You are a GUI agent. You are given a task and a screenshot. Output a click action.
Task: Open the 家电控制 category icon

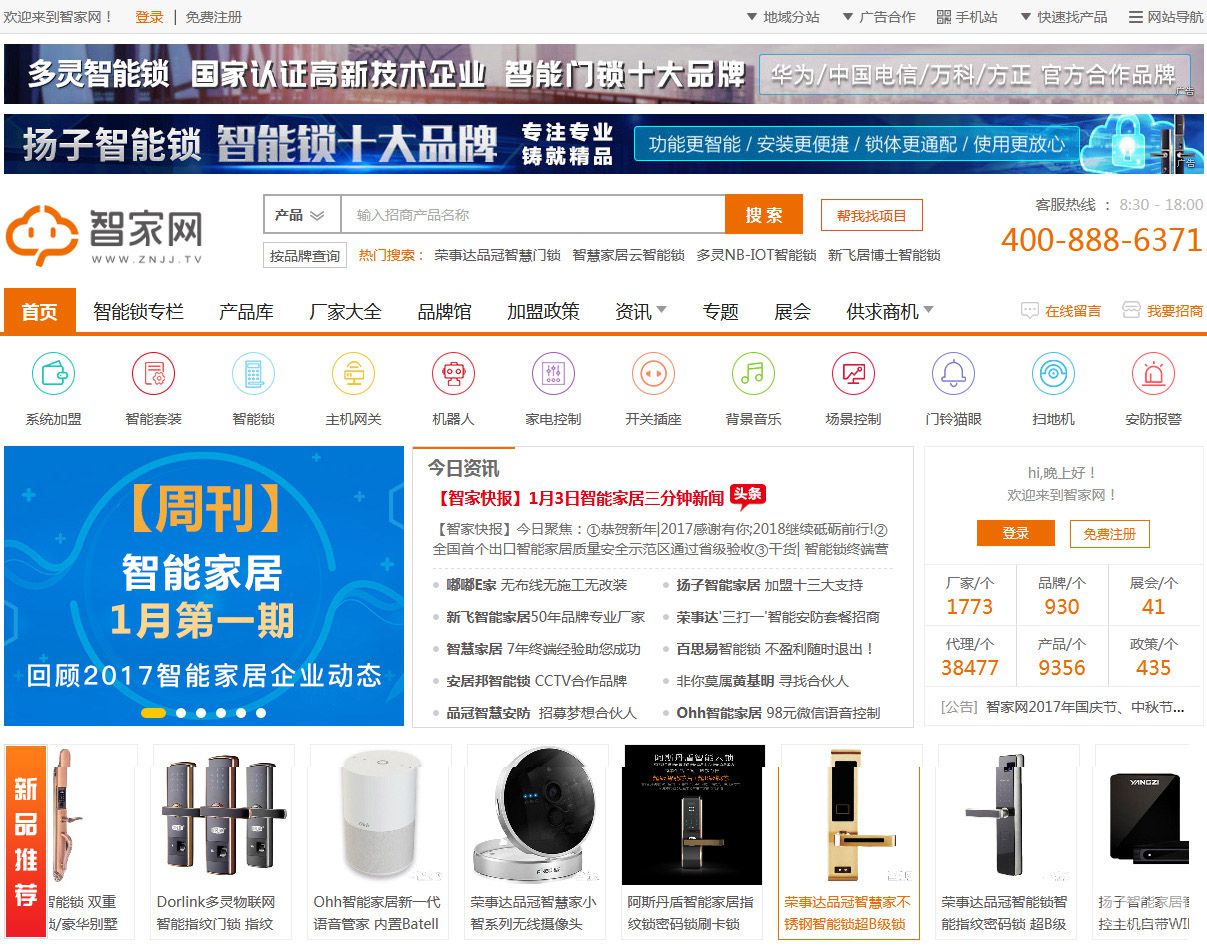554,374
